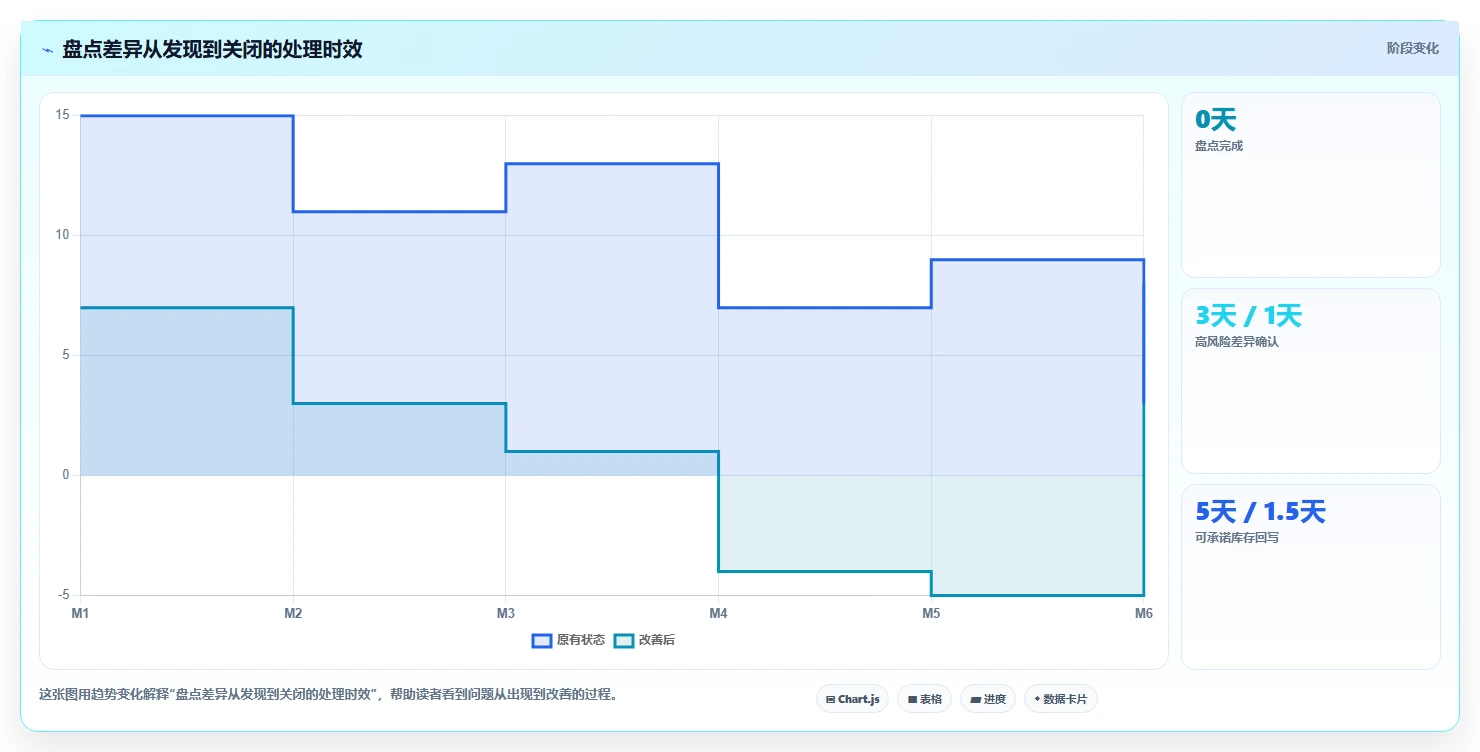Select the Chart.js tag button
The image size is (1480, 752).
(852, 699)
